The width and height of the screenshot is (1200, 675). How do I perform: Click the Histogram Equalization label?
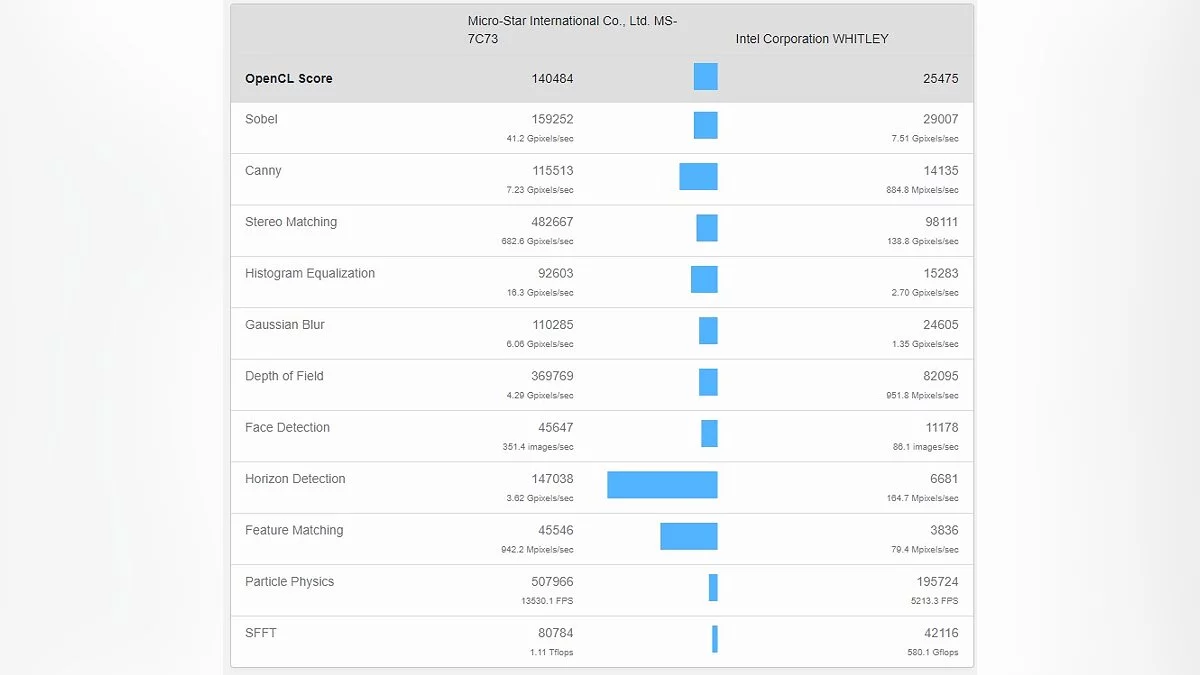click(310, 273)
